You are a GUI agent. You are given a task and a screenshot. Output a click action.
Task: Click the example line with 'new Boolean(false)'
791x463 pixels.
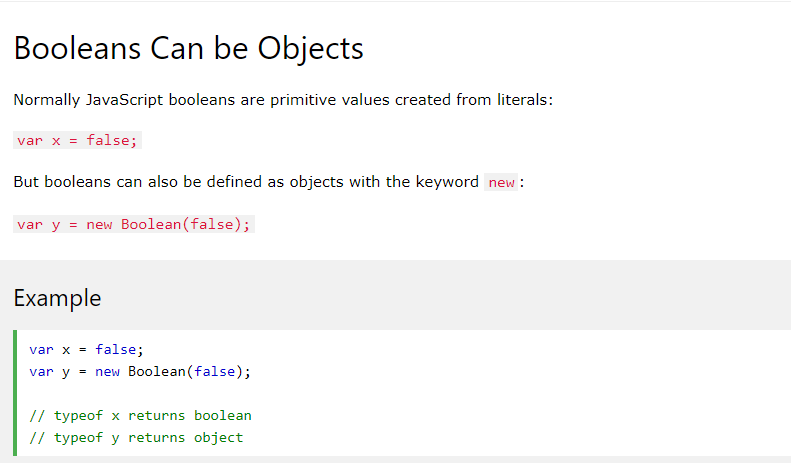pyautogui.click(x=140, y=372)
